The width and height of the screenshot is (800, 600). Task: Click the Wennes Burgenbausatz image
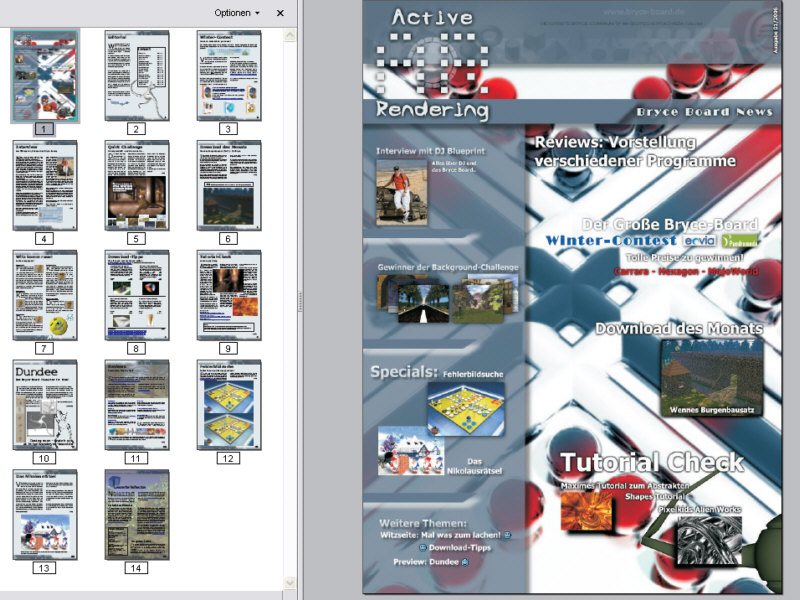(x=712, y=378)
